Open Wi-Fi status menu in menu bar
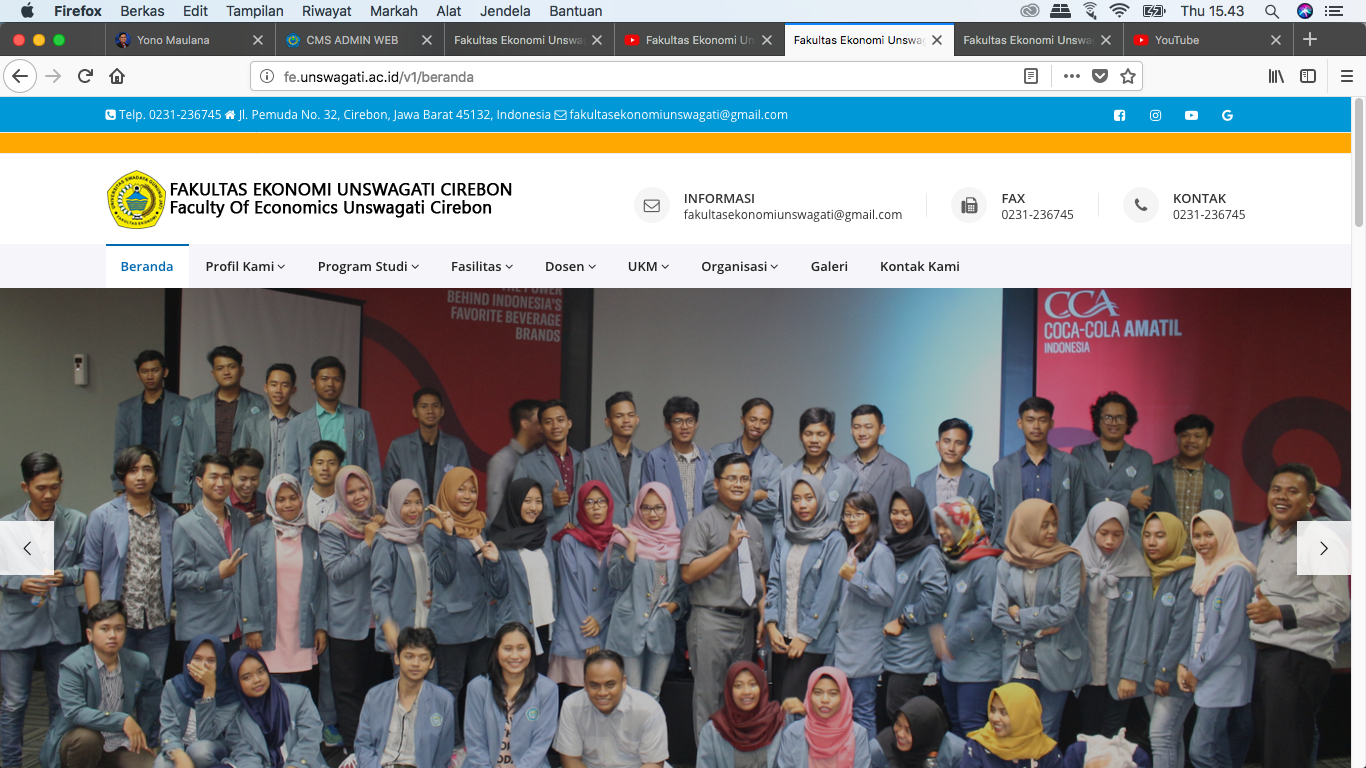1366x768 pixels. (1119, 11)
